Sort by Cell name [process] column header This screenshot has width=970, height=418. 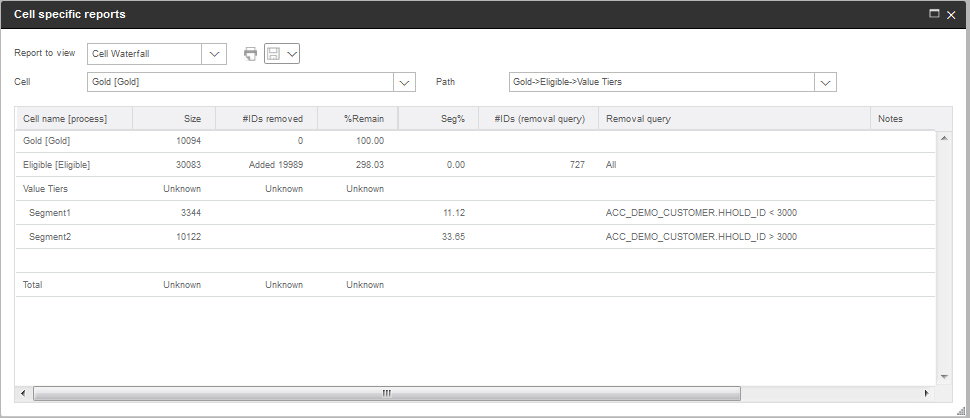[x=74, y=119]
